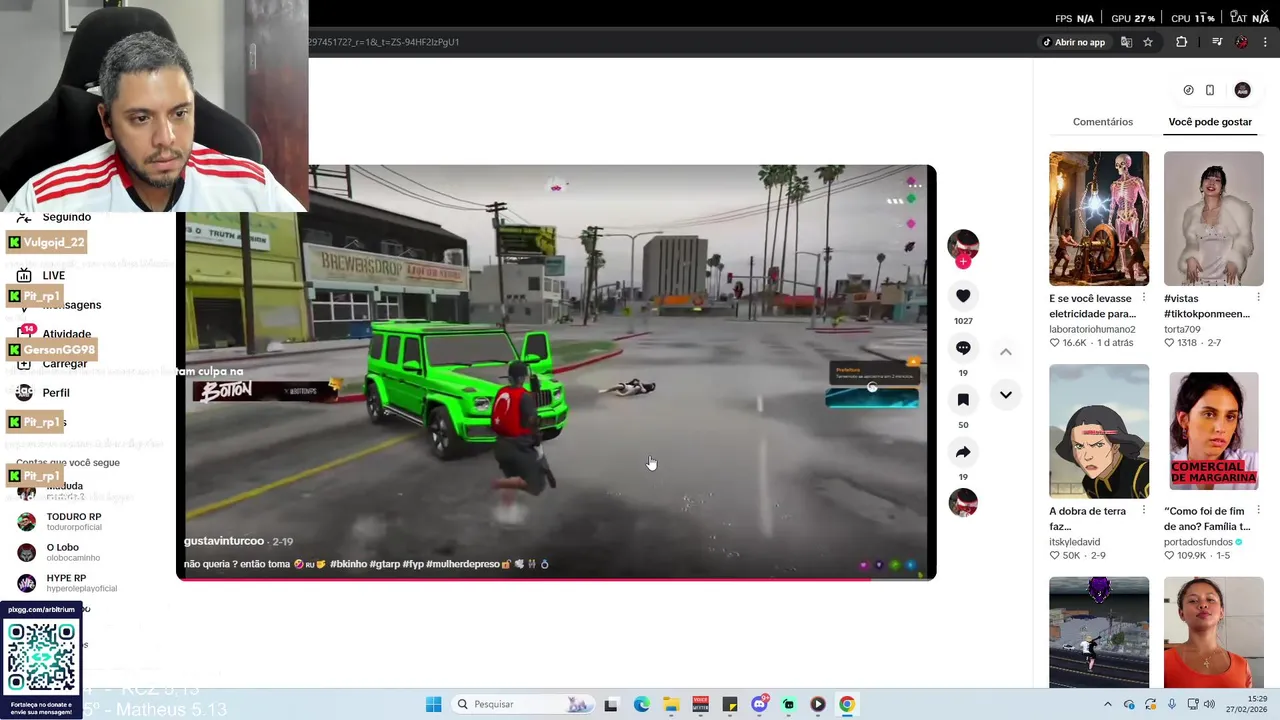Open the laboratoriohumano2 author link
This screenshot has width=1280, height=720.
click(1092, 329)
